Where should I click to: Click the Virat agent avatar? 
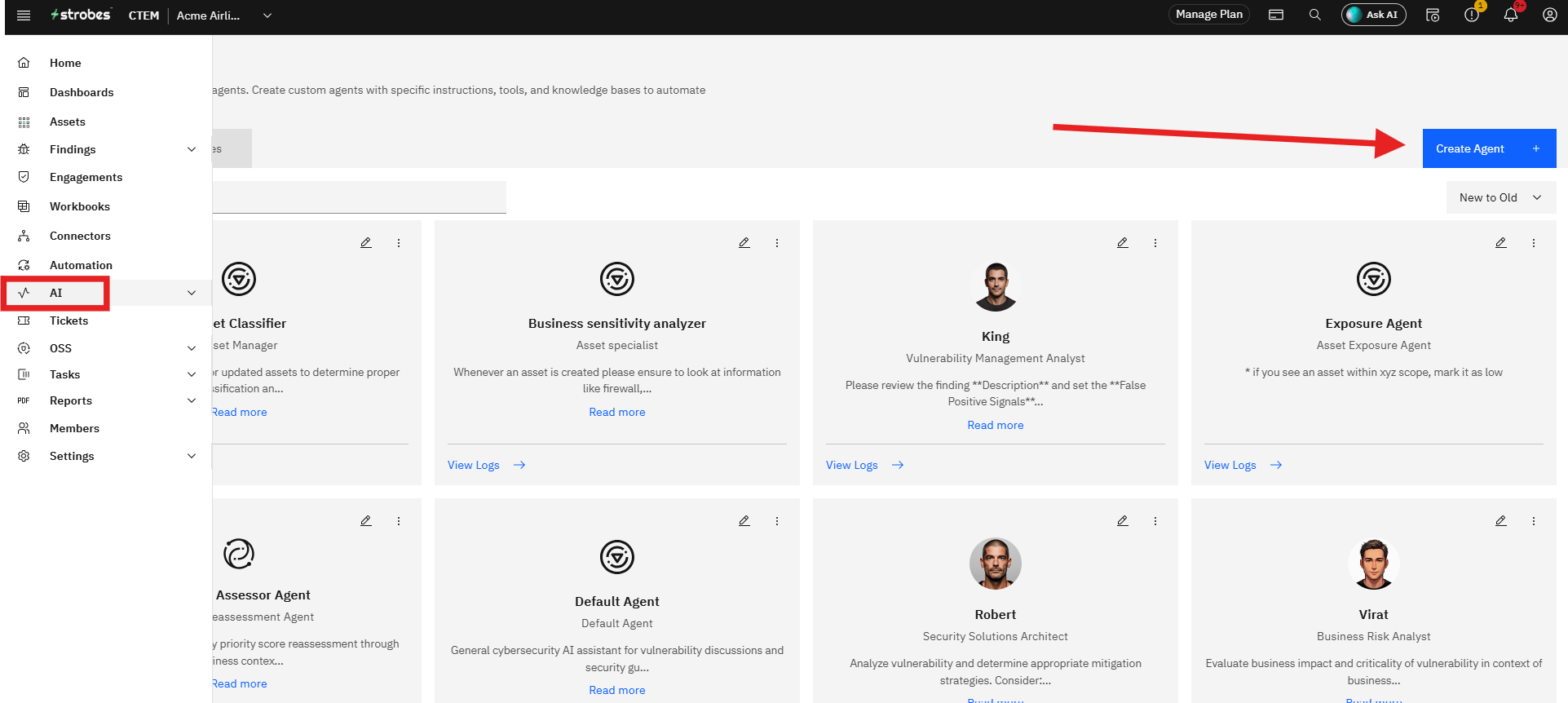point(1373,564)
